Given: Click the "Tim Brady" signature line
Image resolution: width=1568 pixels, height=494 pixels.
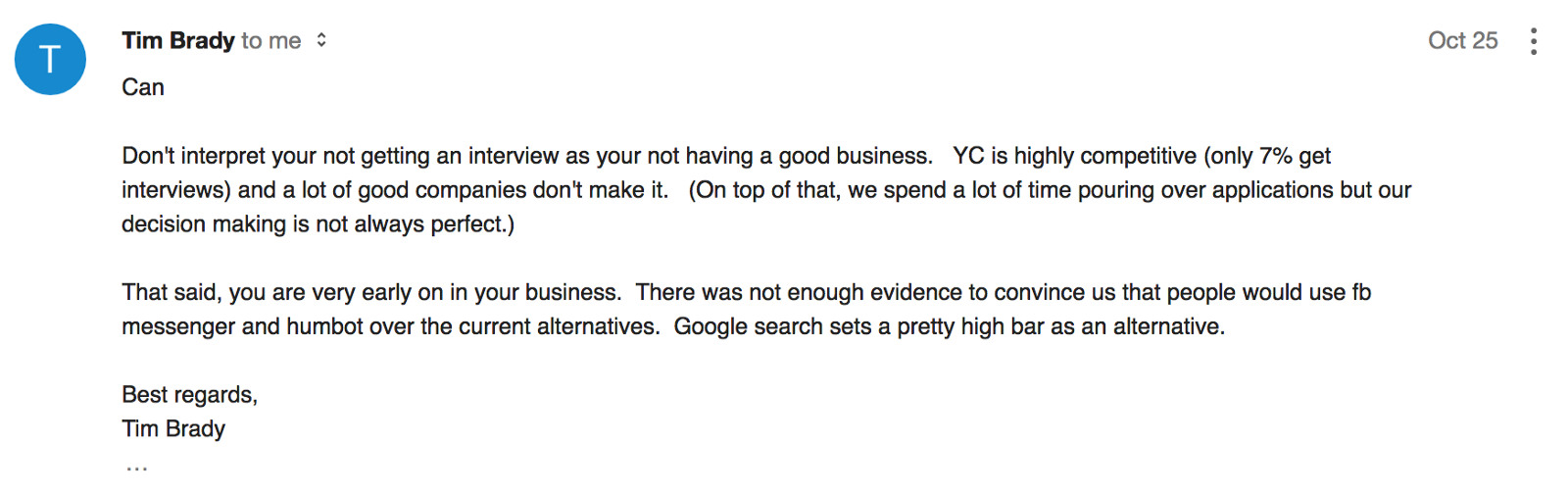Looking at the screenshot, I should 173,429.
